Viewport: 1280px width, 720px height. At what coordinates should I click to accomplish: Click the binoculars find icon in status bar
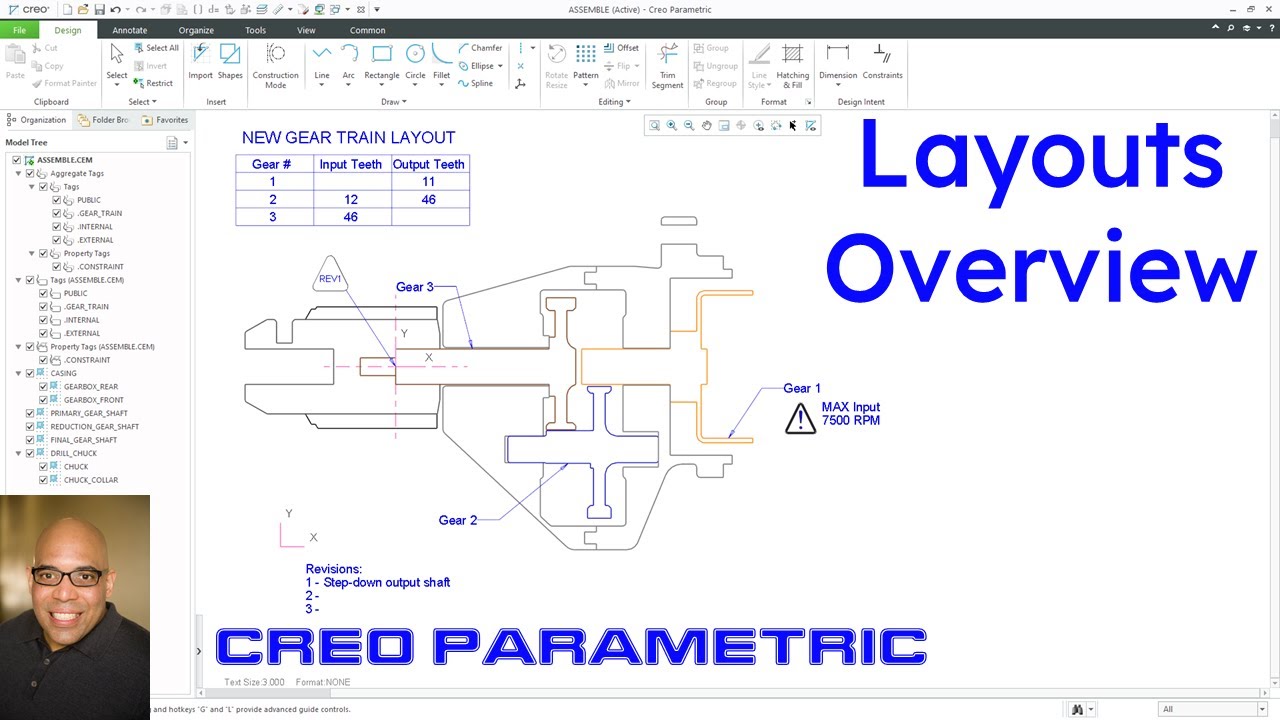(1078, 709)
